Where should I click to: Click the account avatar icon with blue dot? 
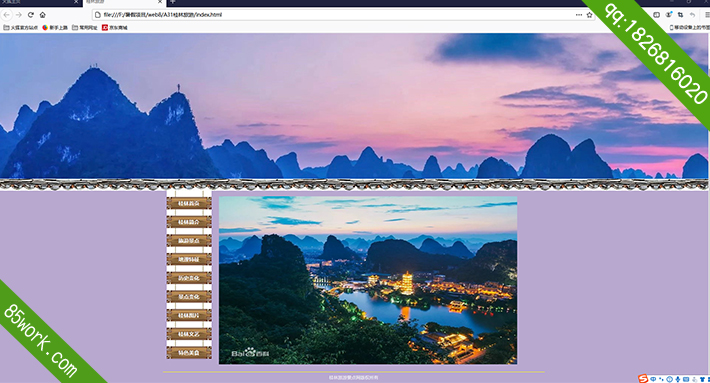669,15
